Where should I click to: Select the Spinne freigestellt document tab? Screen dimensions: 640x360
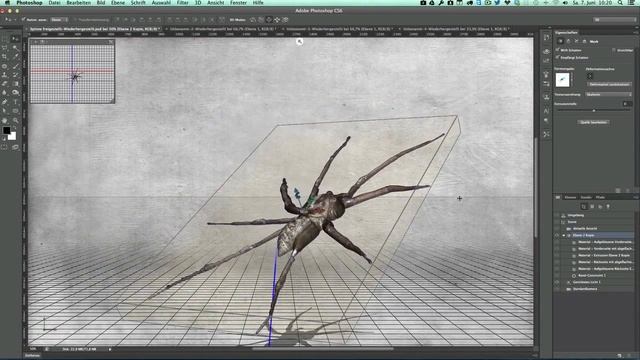(95, 29)
